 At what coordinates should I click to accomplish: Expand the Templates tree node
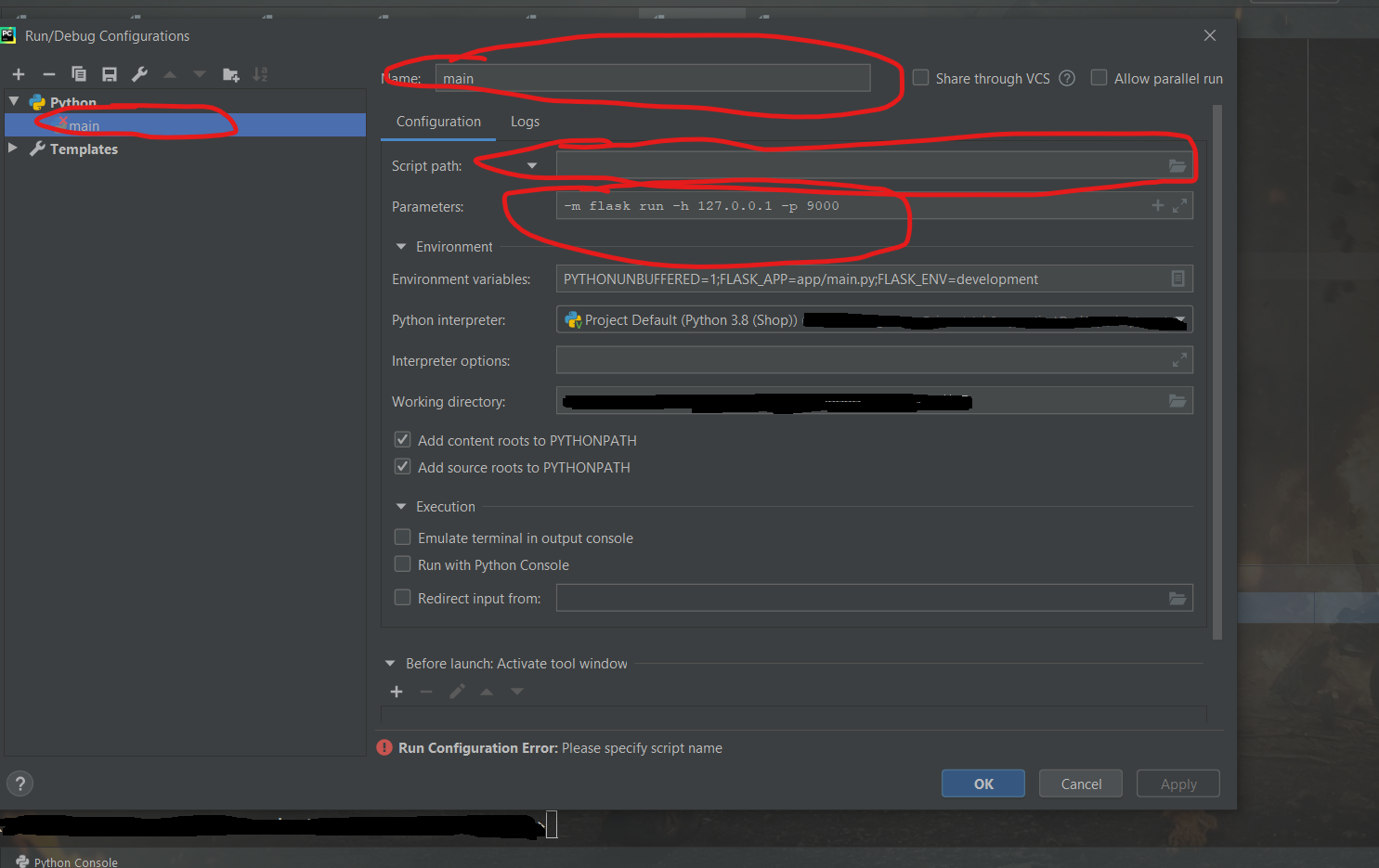(13, 149)
